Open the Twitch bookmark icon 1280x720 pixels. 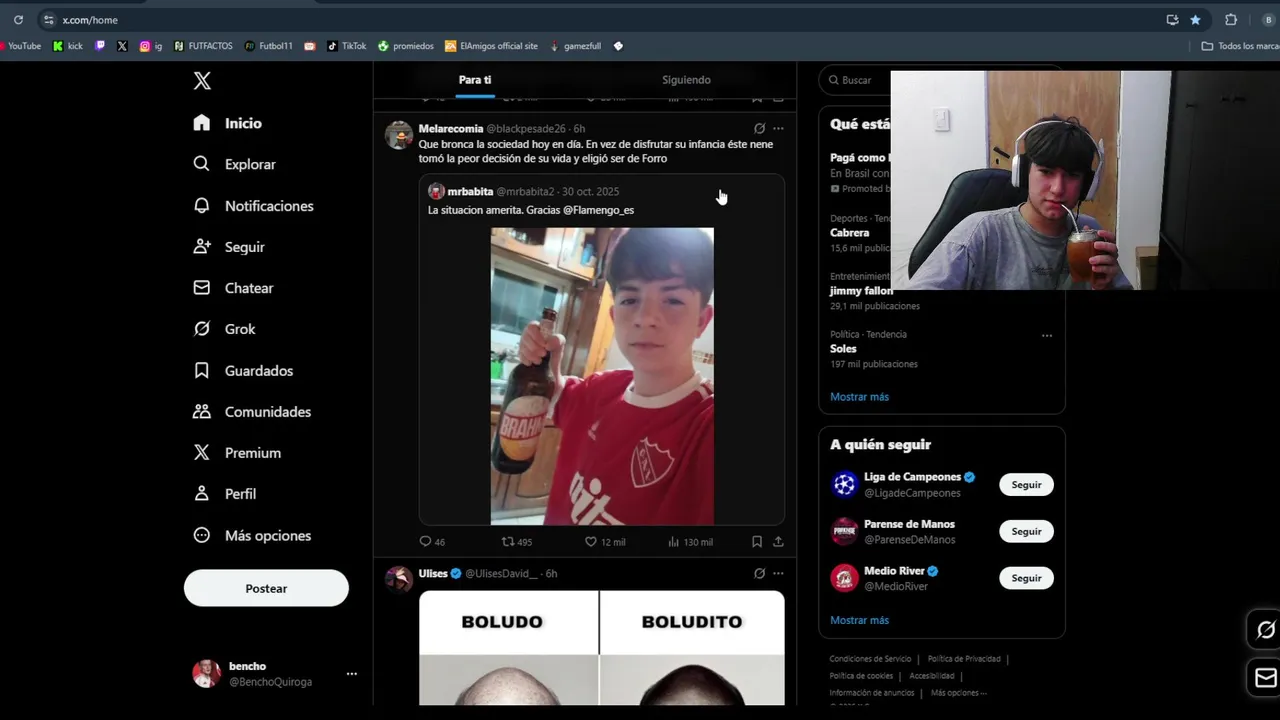coord(100,46)
